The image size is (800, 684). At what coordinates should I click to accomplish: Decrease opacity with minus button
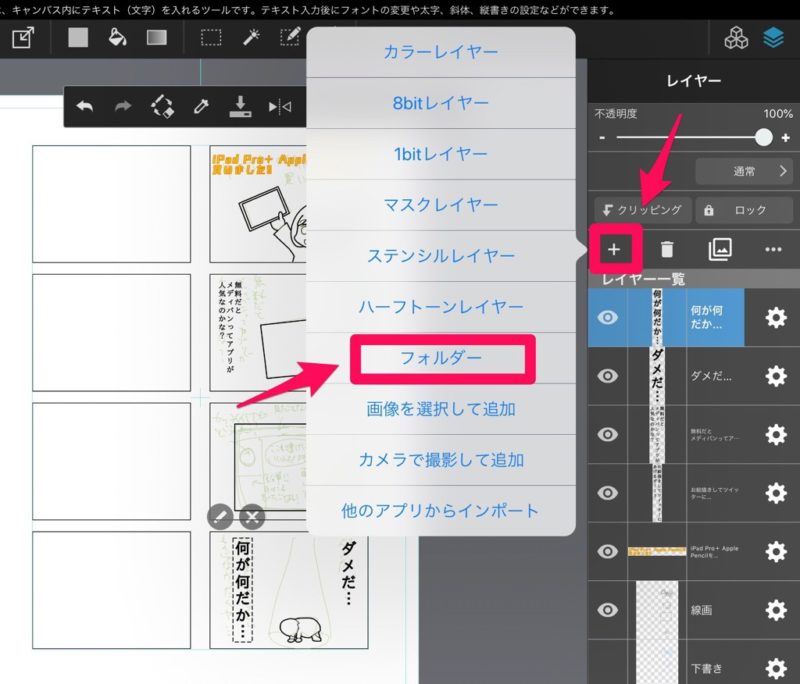602,138
